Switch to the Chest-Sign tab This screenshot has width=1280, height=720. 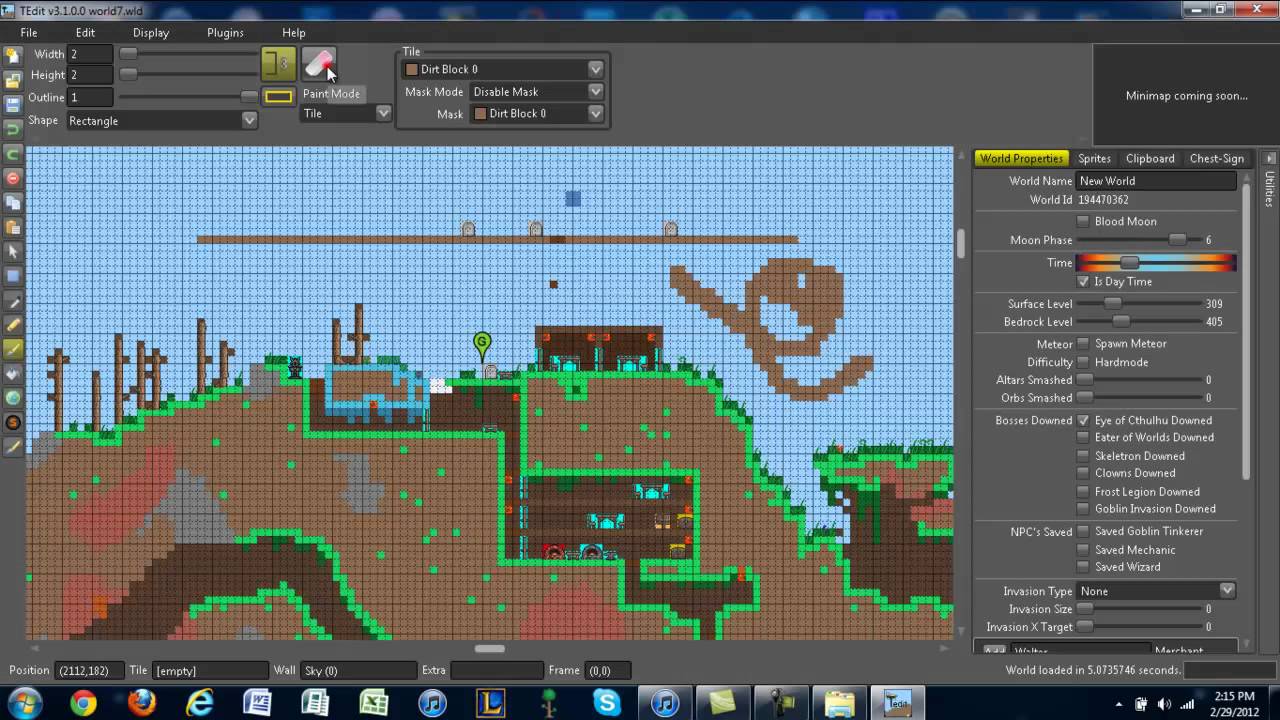(x=1216, y=158)
